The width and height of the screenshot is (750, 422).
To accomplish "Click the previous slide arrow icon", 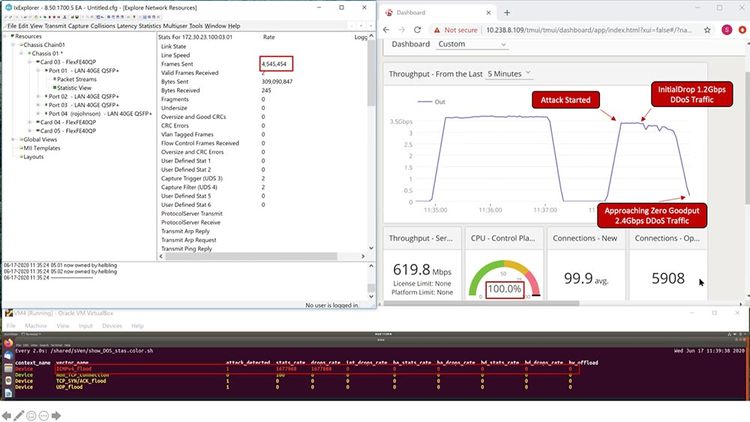I will 6,416.
